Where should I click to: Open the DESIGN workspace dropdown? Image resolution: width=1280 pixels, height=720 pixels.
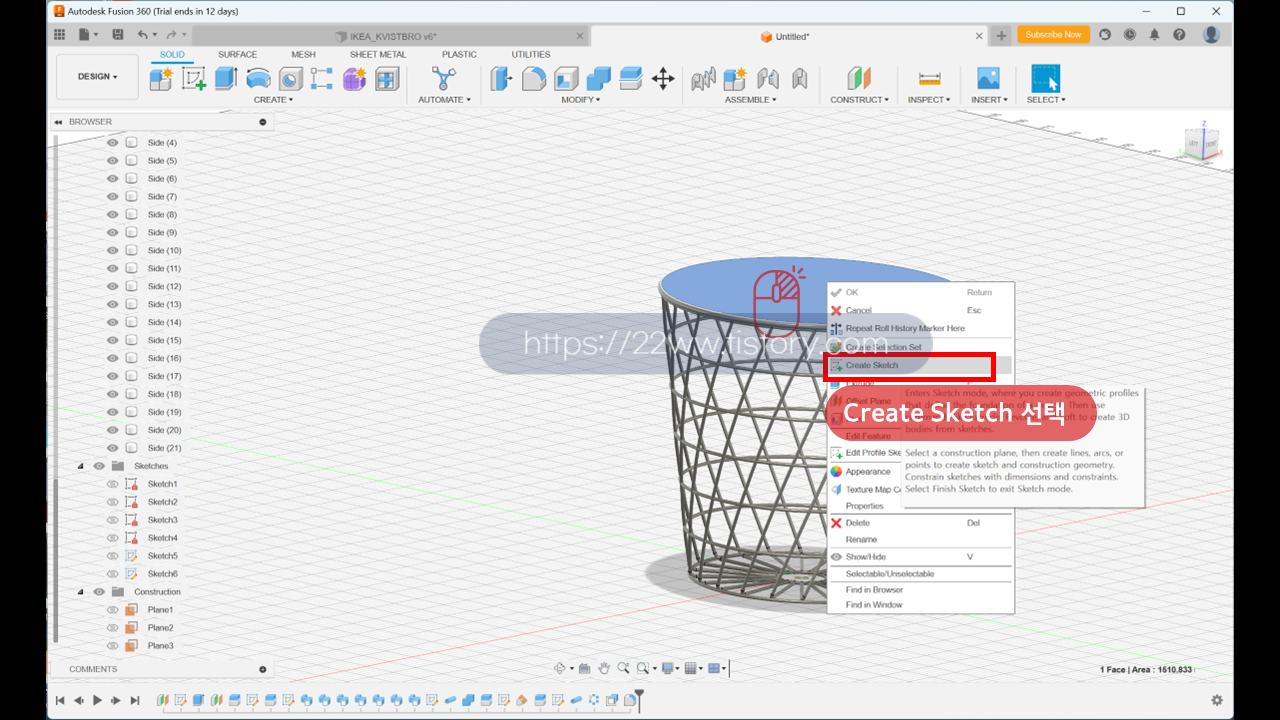[x=97, y=77]
